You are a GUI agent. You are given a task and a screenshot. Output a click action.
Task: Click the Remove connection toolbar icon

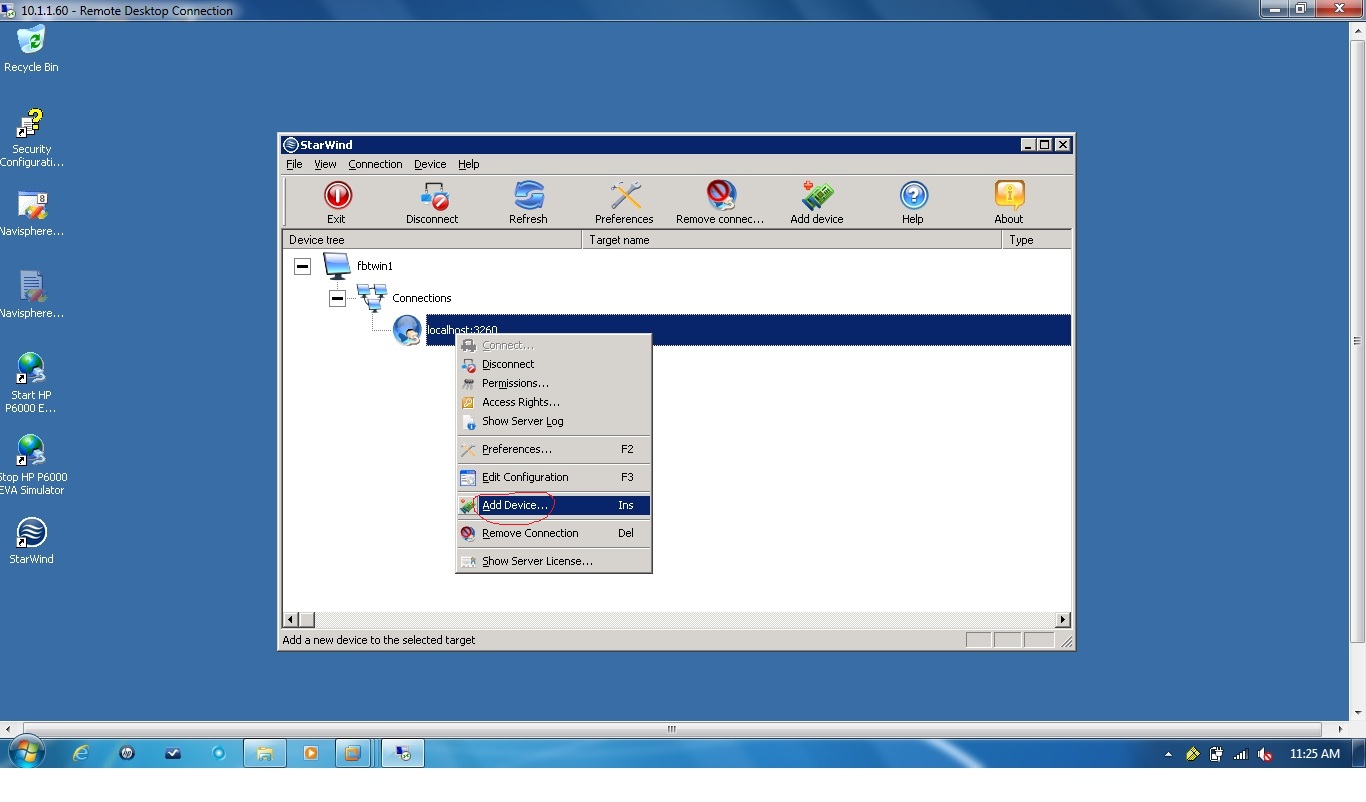point(720,200)
